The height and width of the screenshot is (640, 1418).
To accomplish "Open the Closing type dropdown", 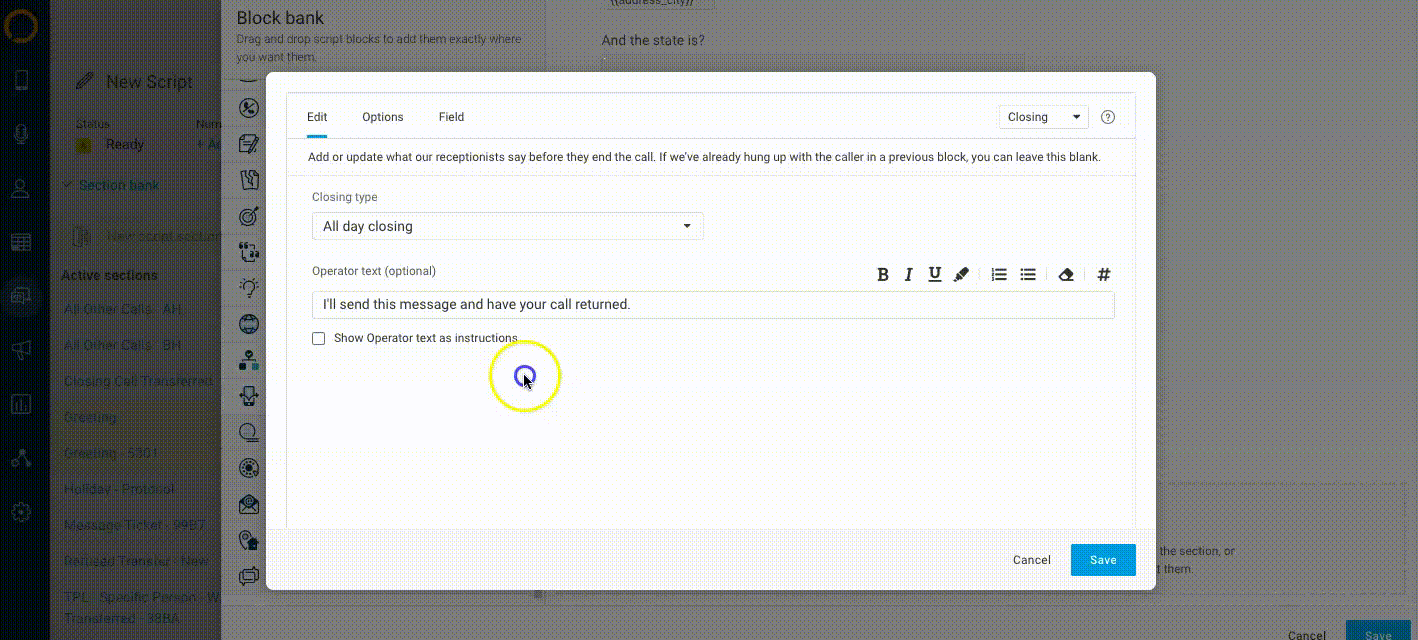I will click(507, 226).
